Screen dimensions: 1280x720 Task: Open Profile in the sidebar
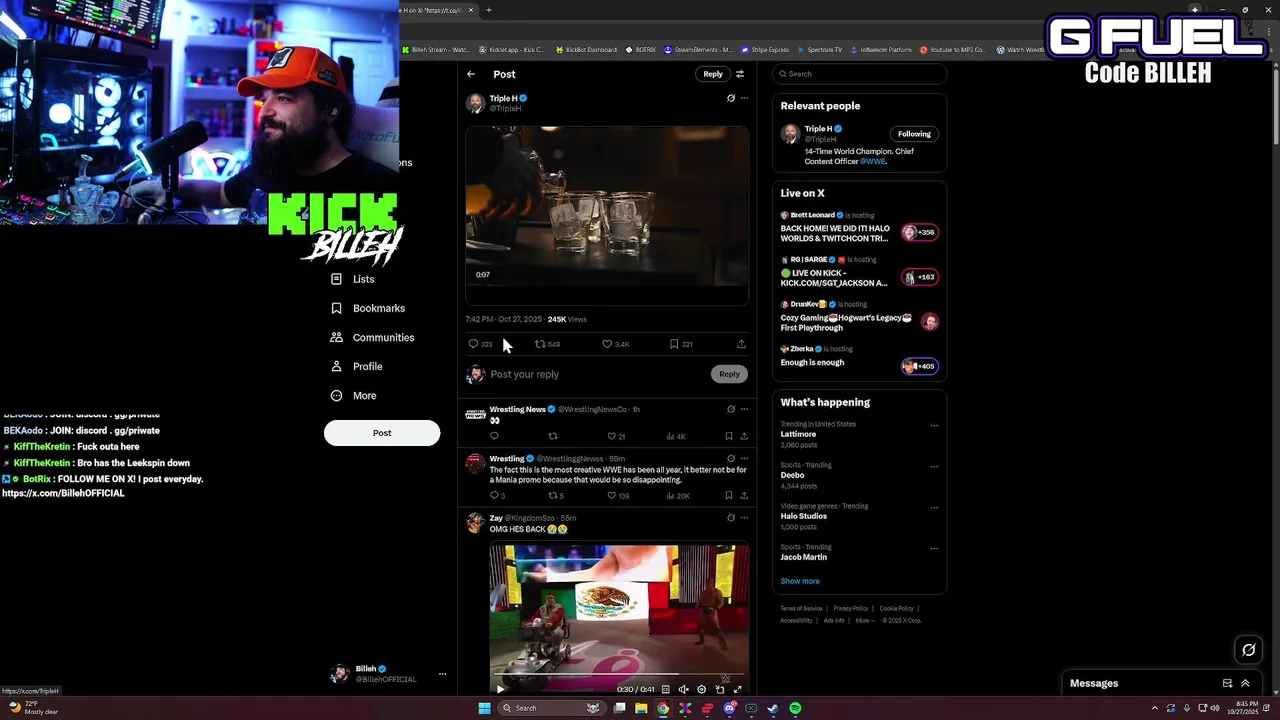(356, 366)
